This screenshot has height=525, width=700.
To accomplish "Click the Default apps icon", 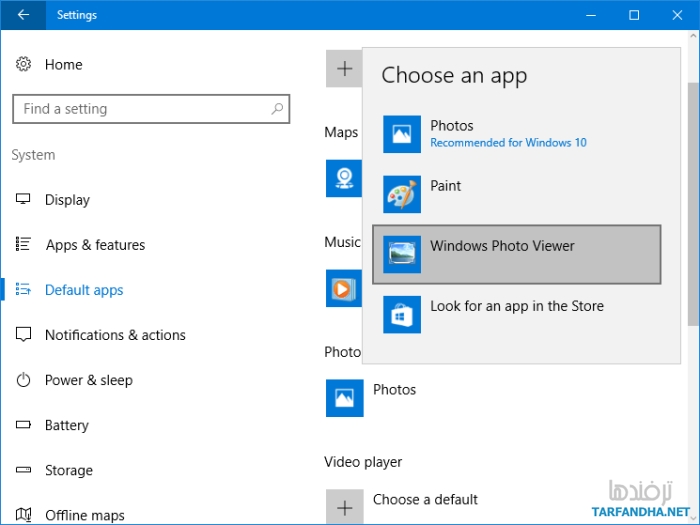I will click(x=23, y=289).
